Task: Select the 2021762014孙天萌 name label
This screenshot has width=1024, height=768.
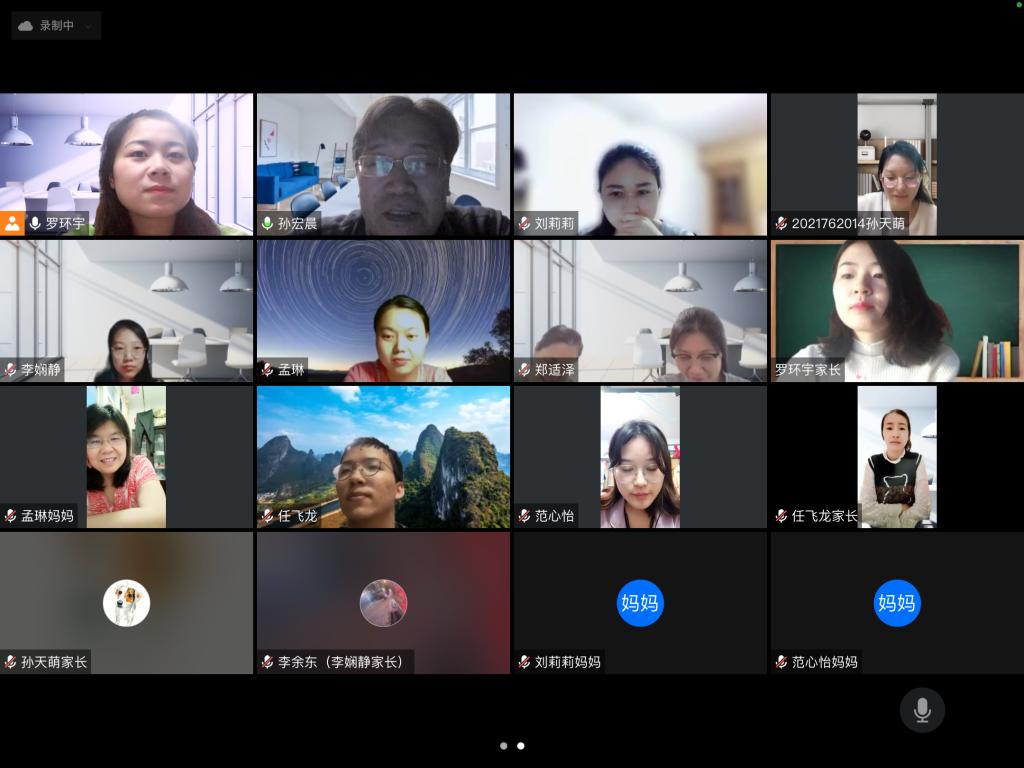Action: tap(848, 223)
